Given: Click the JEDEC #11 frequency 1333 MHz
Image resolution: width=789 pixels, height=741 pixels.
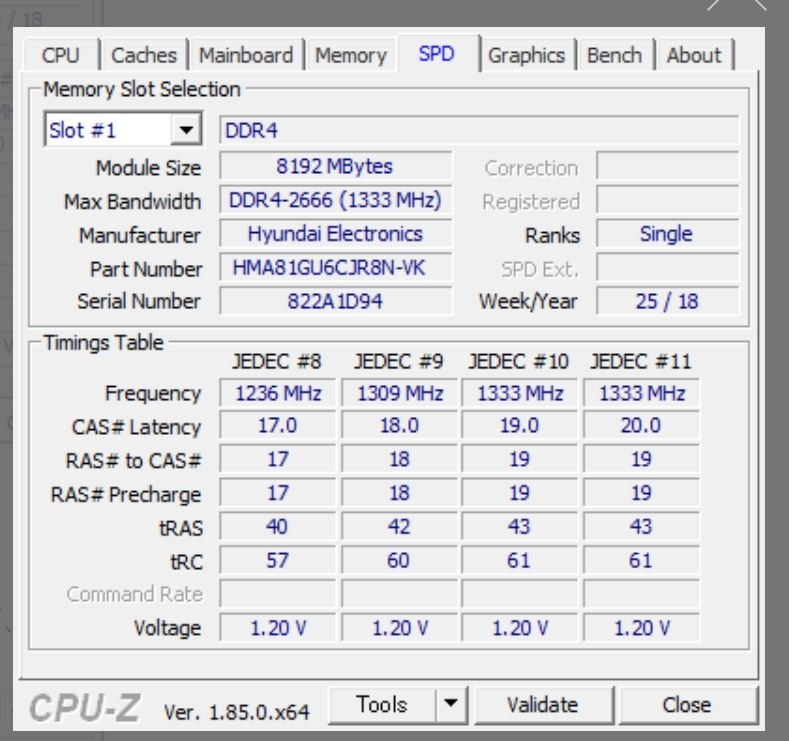Looking at the screenshot, I should [642, 393].
